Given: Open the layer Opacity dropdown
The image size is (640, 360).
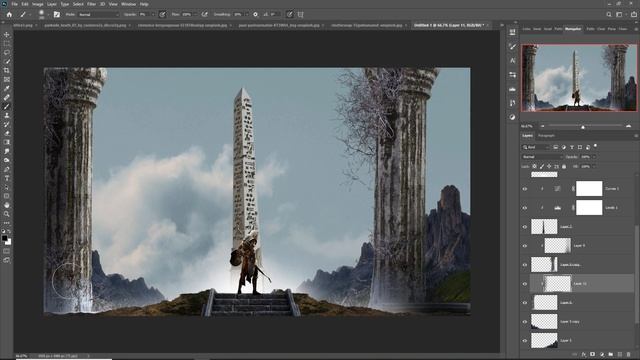Looking at the screenshot, I should coord(594,157).
